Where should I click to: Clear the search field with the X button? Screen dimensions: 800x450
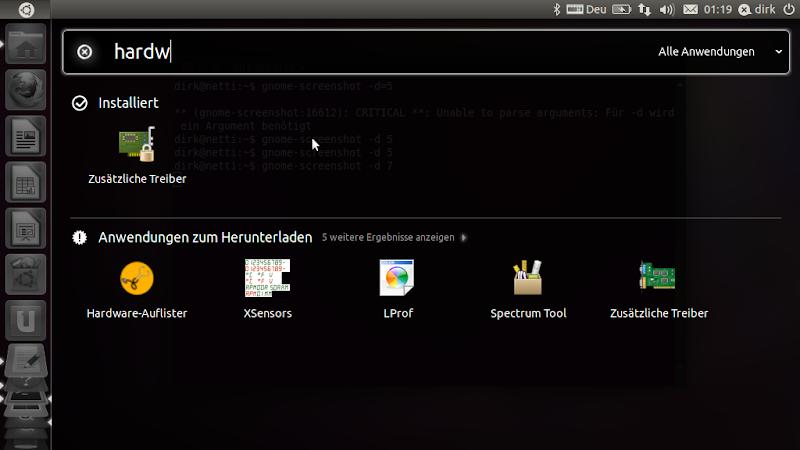85,52
